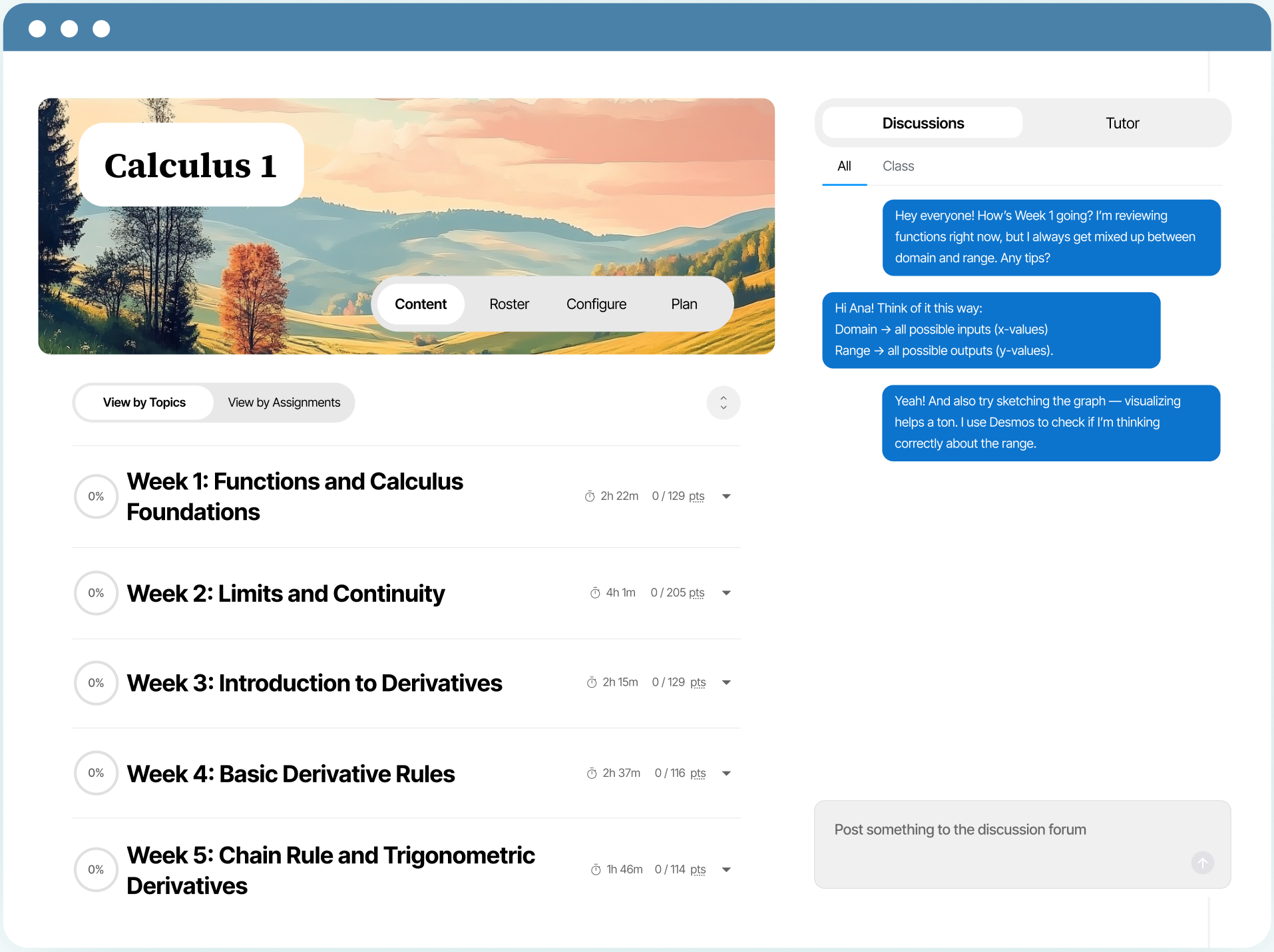
Task: Click the timer icon beside Week 1 duration
Action: 590,497
